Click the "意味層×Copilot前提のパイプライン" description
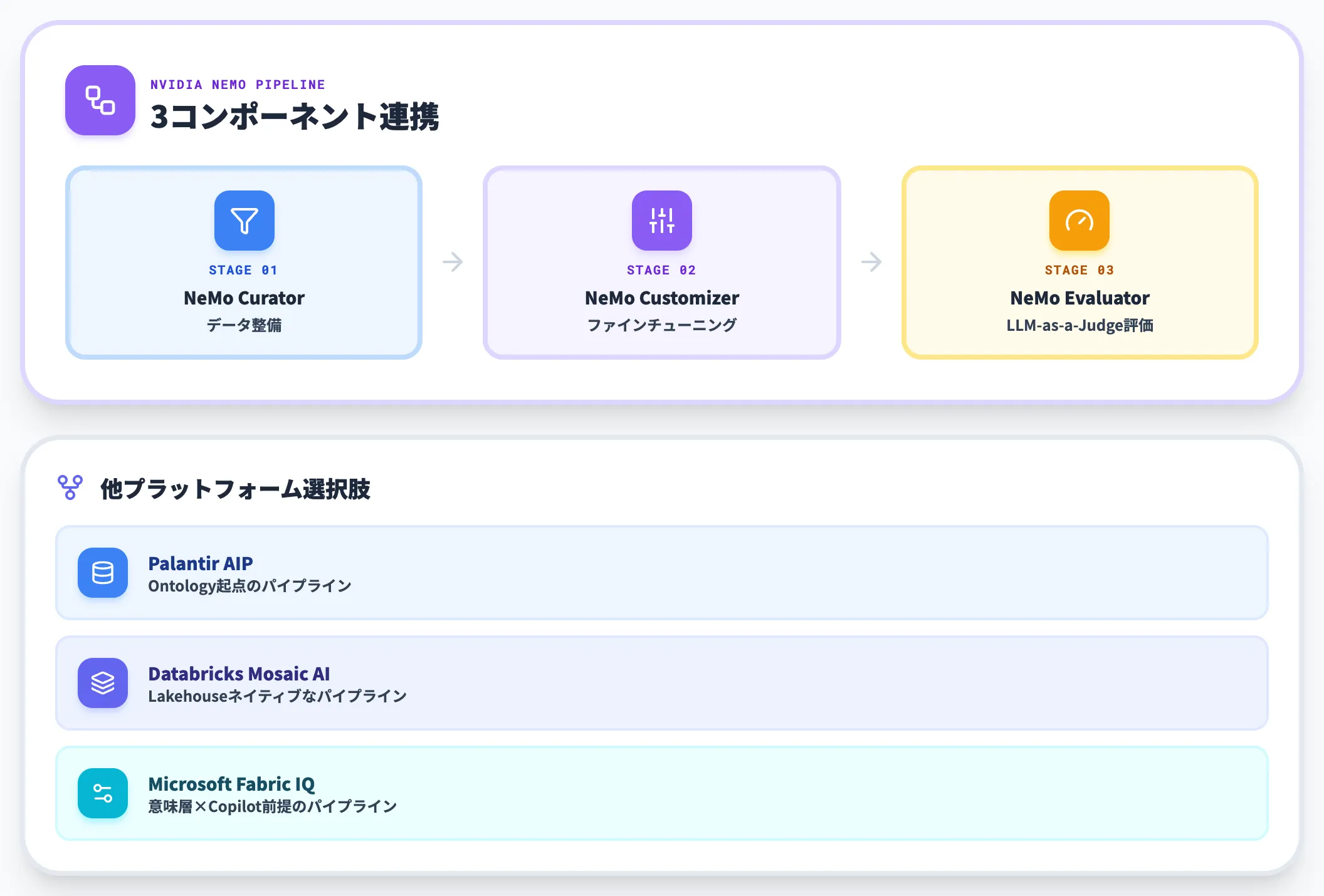 click(273, 806)
